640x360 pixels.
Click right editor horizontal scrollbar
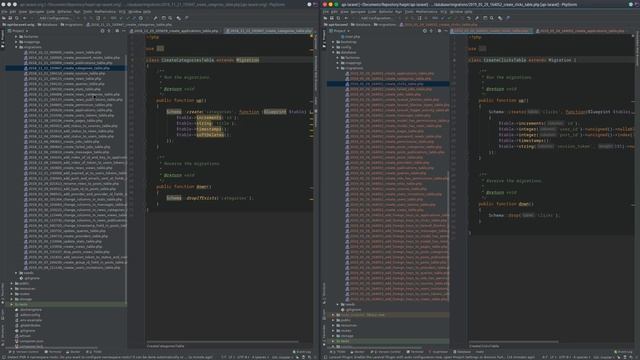click(x=513, y=342)
